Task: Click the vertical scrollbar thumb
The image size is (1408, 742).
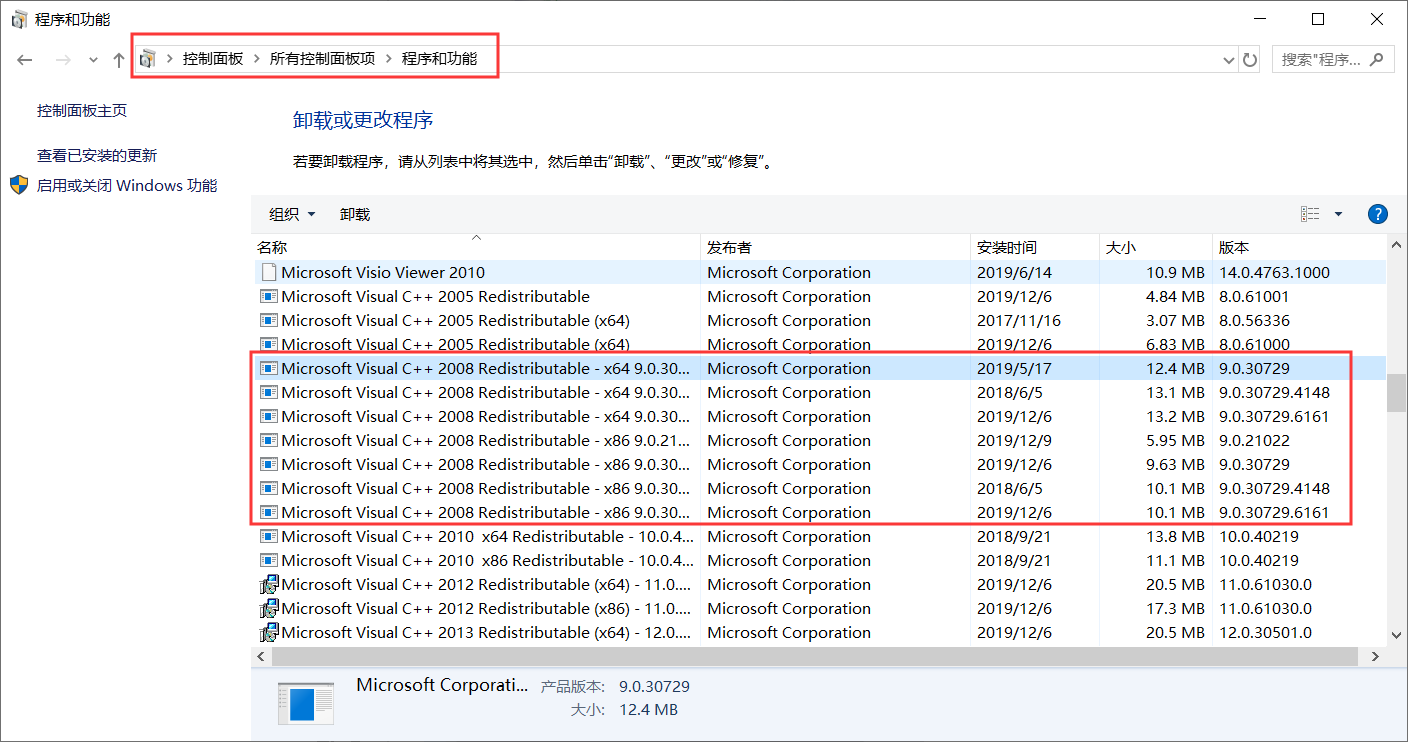Action: pos(1396,392)
